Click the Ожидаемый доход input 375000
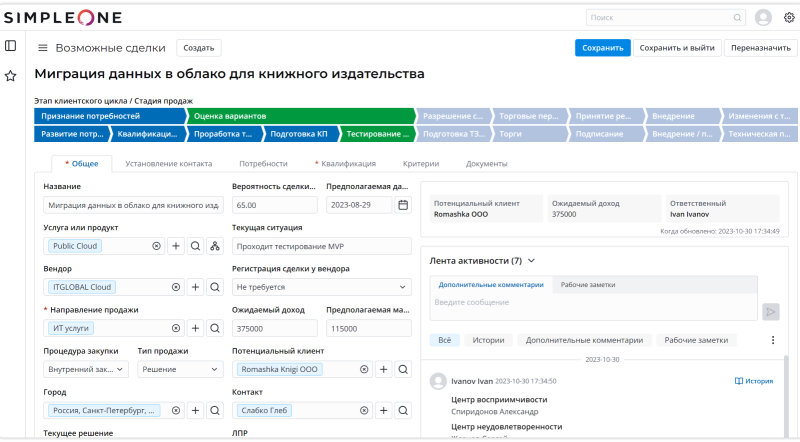 (x=274, y=328)
